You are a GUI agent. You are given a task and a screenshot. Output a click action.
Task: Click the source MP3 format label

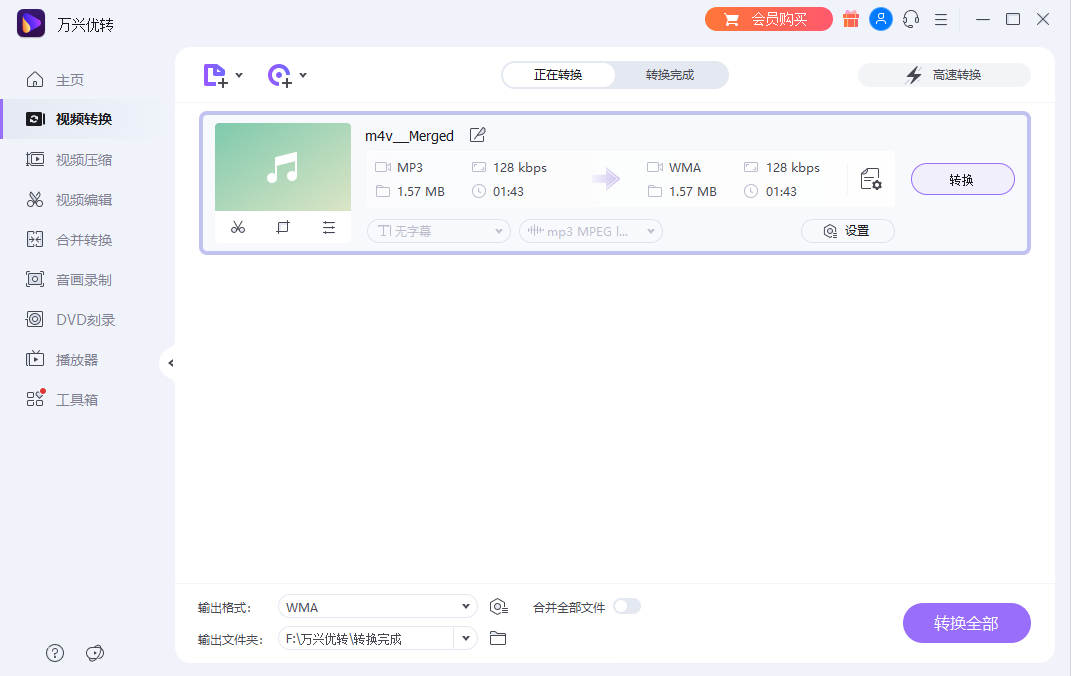410,167
